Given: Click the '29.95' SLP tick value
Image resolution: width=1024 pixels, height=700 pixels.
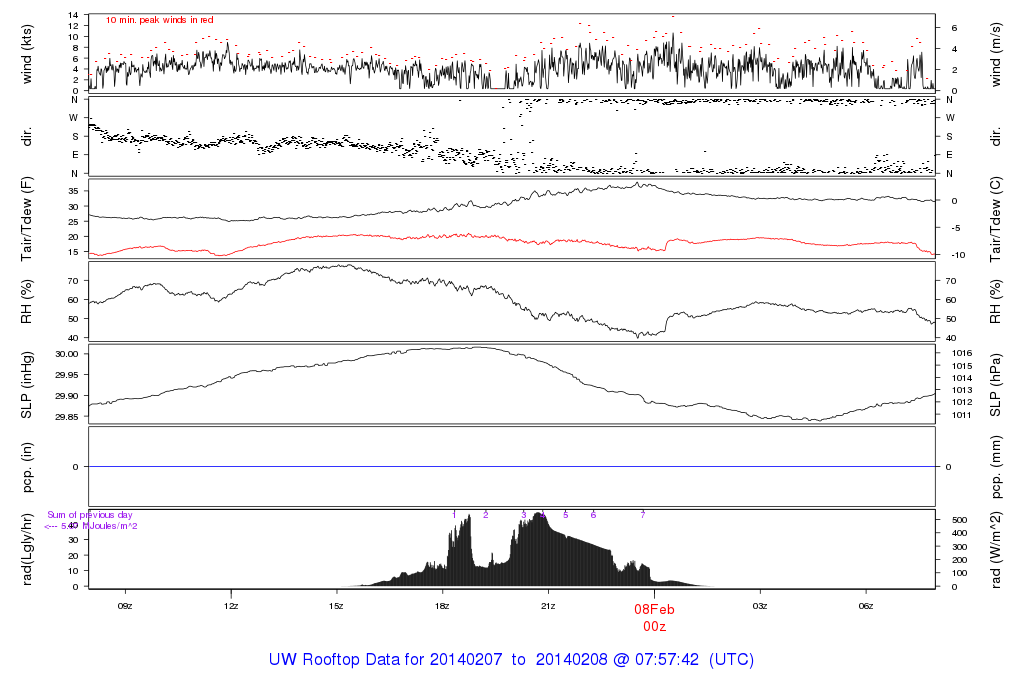Looking at the screenshot, I should click(67, 375).
